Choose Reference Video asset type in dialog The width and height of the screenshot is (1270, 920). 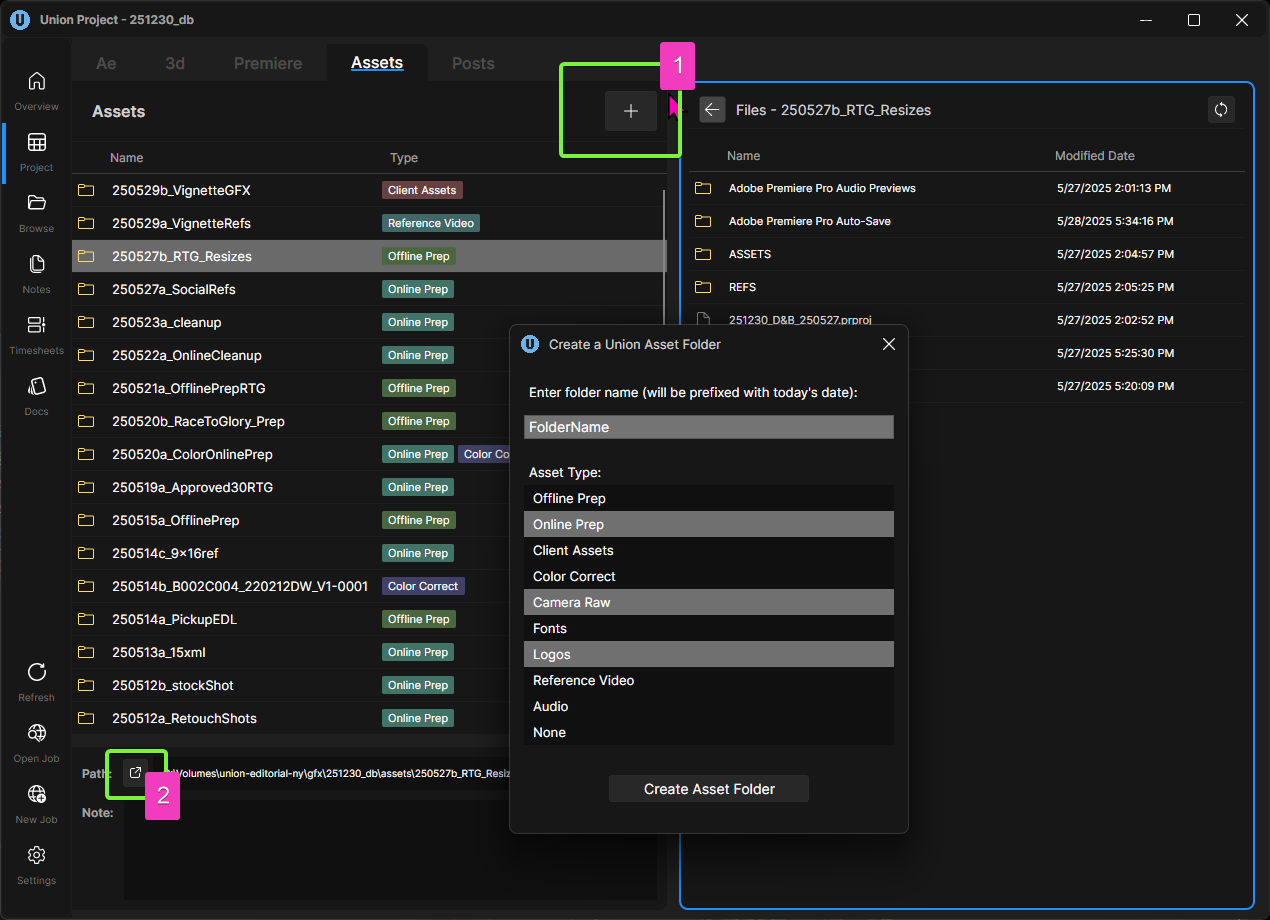(x=709, y=680)
